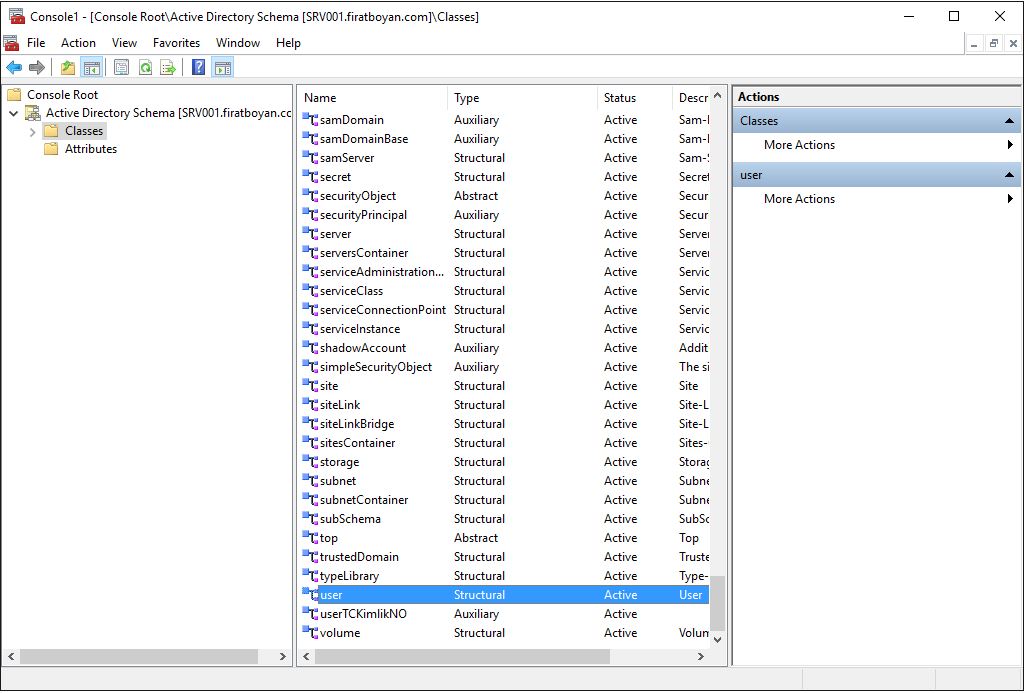Image resolution: width=1027 pixels, height=693 pixels.
Task: Collapse the Classes section in Actions pane
Action: pos(1009,121)
